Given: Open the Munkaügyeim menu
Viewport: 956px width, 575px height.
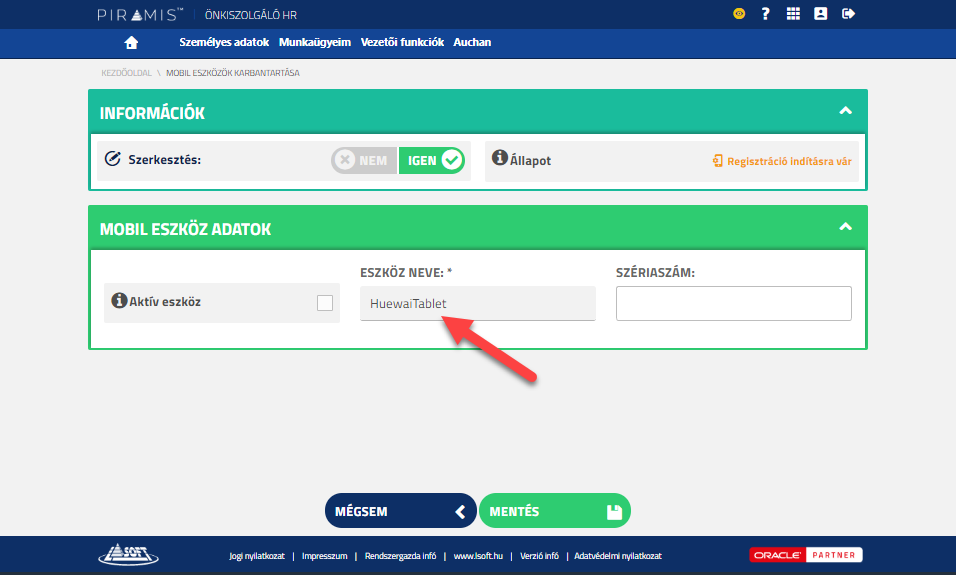Looking at the screenshot, I should point(314,43).
